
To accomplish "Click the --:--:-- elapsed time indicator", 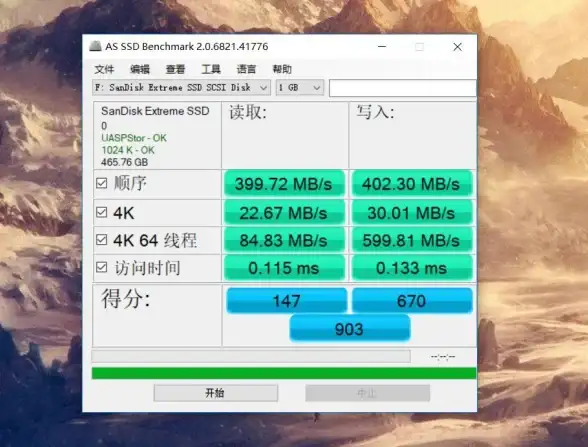I will (443, 356).
